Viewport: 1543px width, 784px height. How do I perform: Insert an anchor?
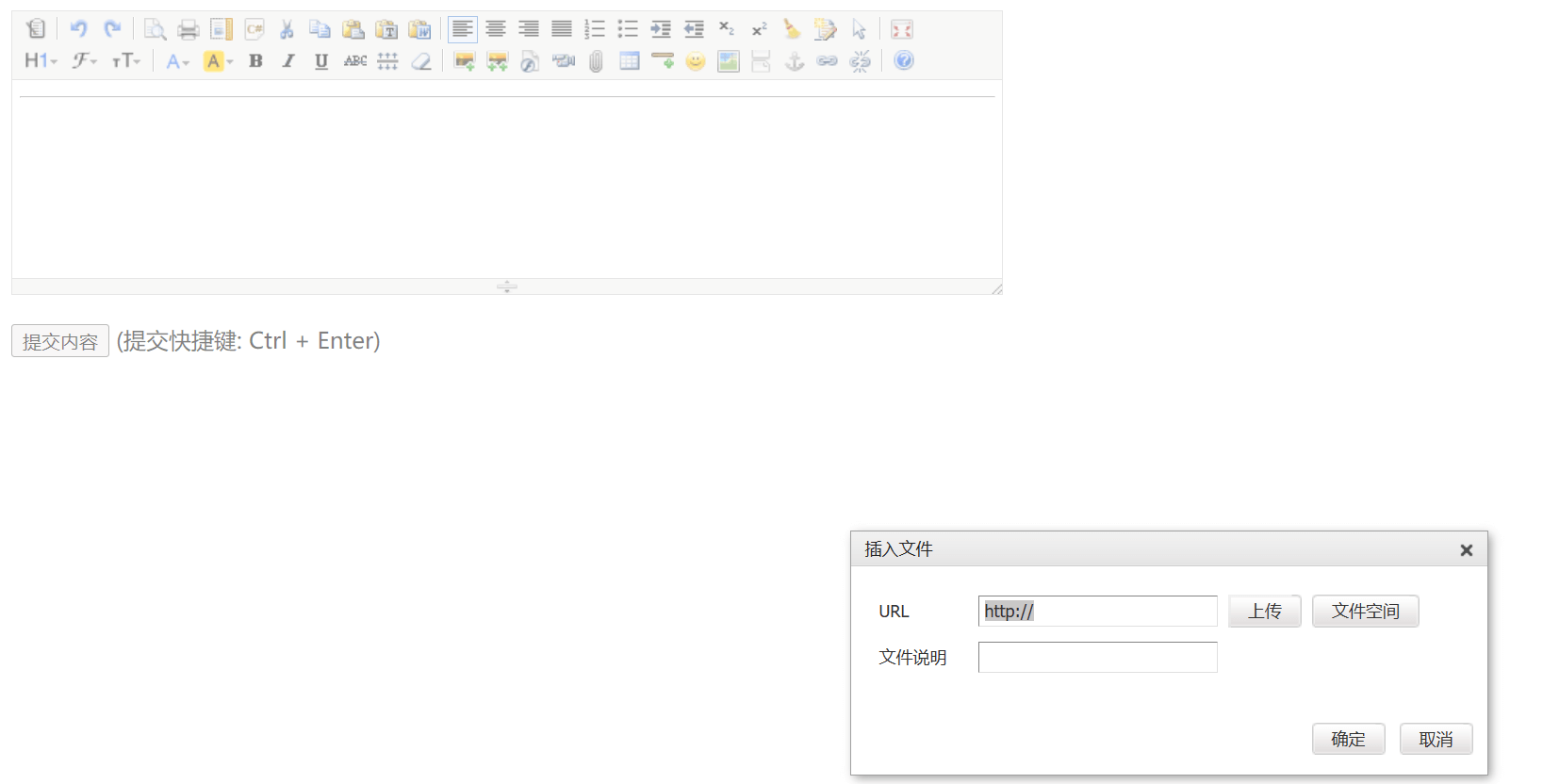(795, 60)
